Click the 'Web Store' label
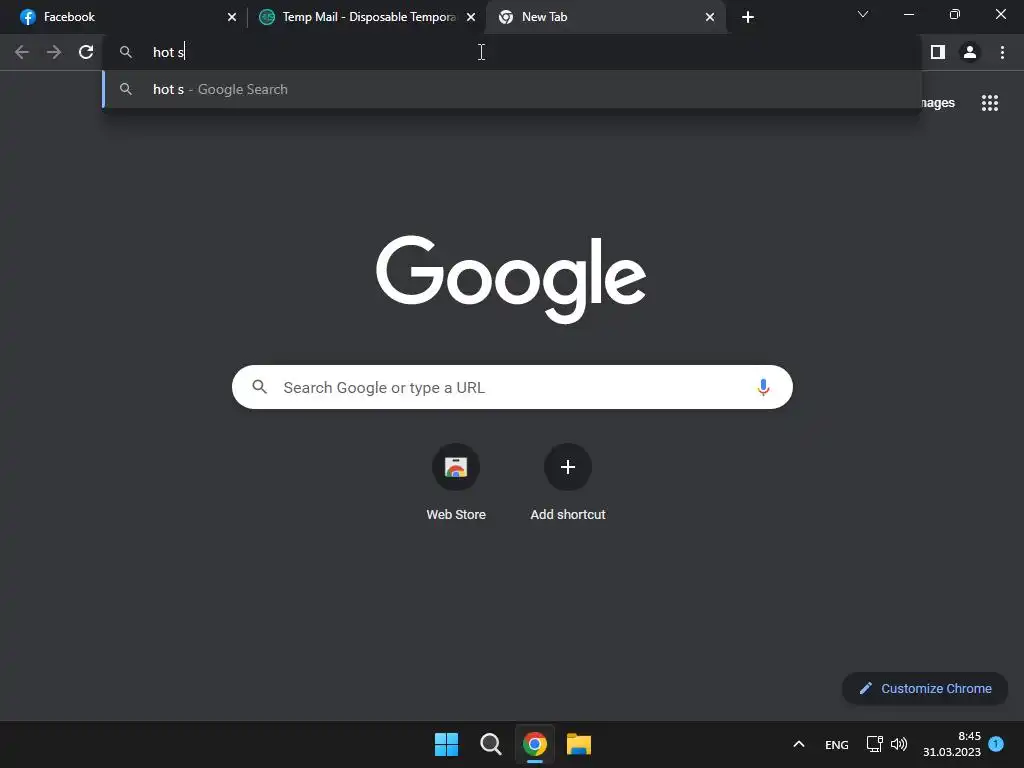1024x768 pixels. [456, 515]
